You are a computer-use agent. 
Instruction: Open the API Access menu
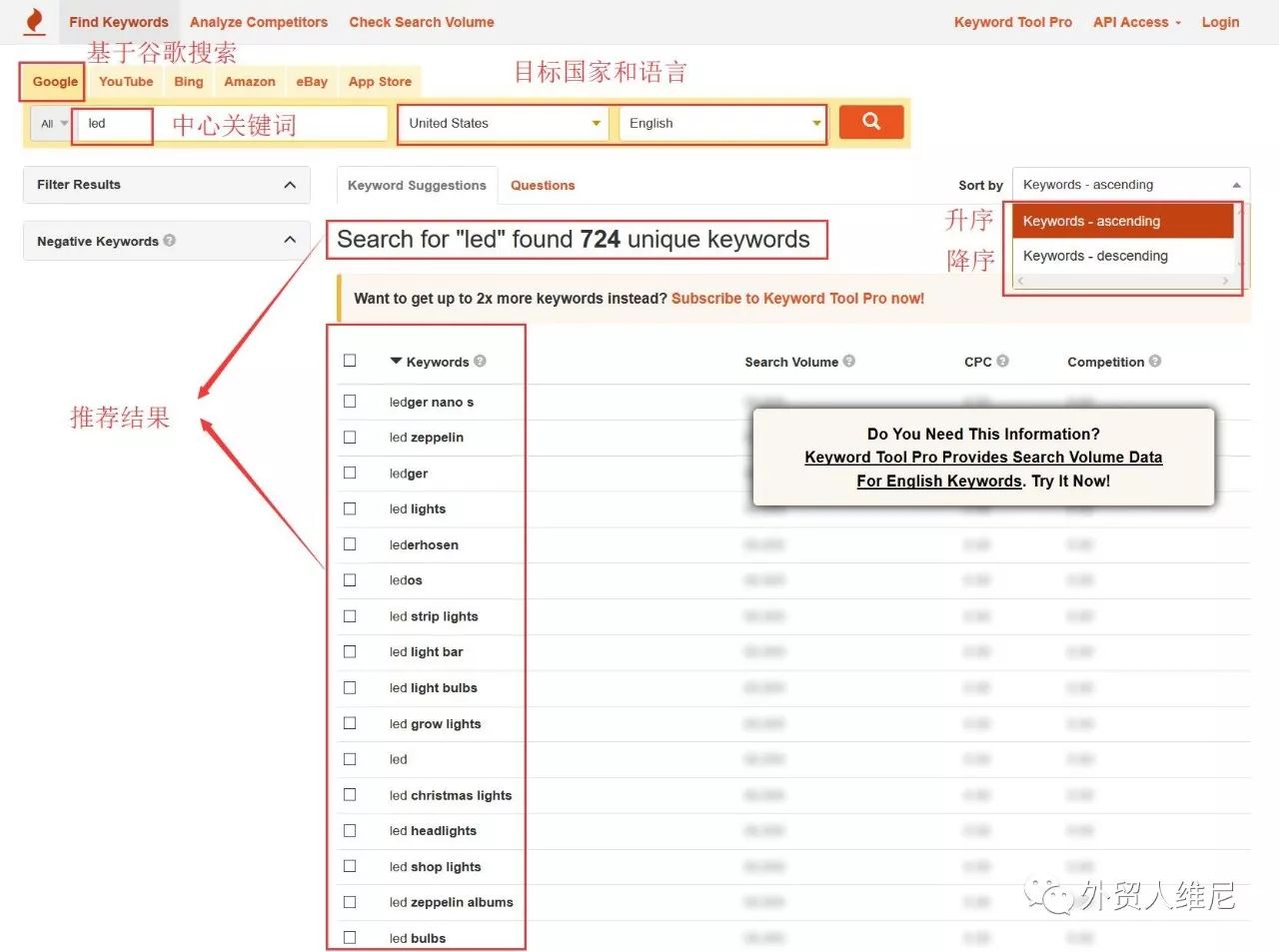(x=1136, y=22)
